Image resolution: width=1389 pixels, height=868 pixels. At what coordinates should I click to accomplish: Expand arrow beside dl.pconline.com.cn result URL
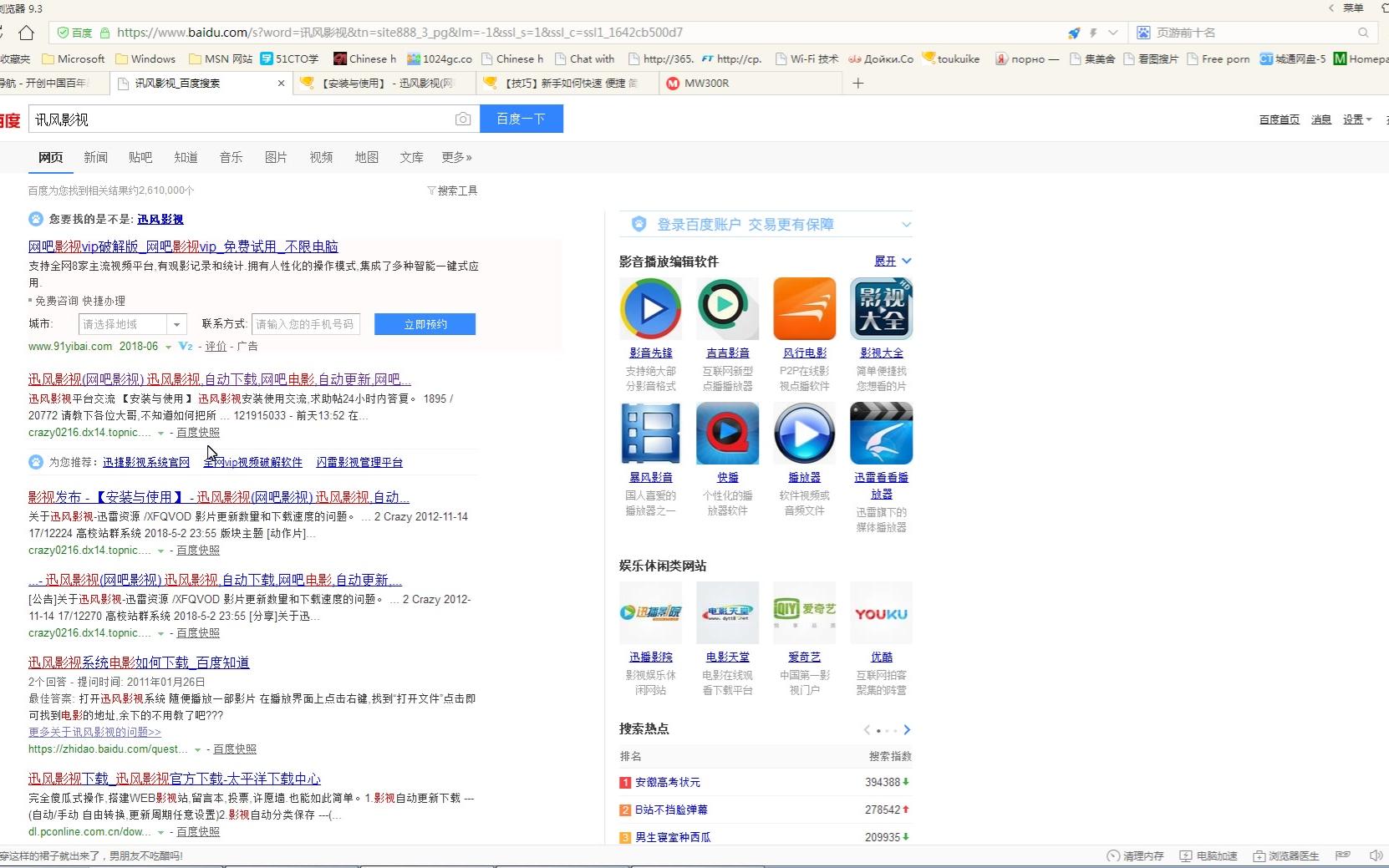161,832
